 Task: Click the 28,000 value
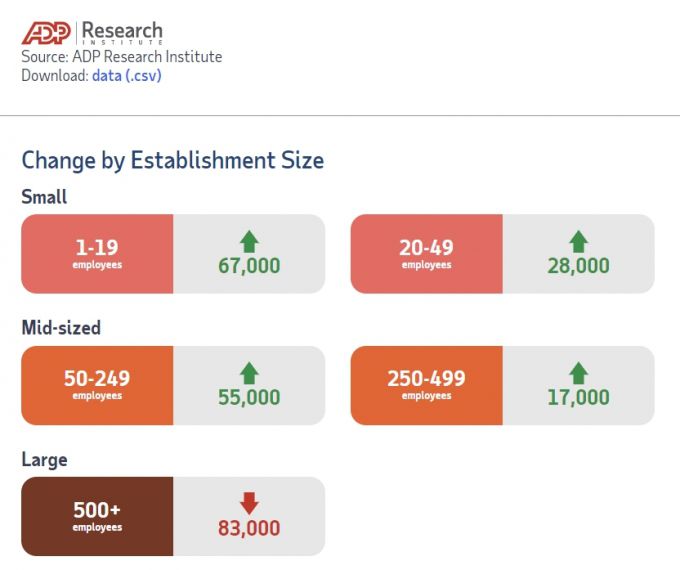[x=578, y=266]
